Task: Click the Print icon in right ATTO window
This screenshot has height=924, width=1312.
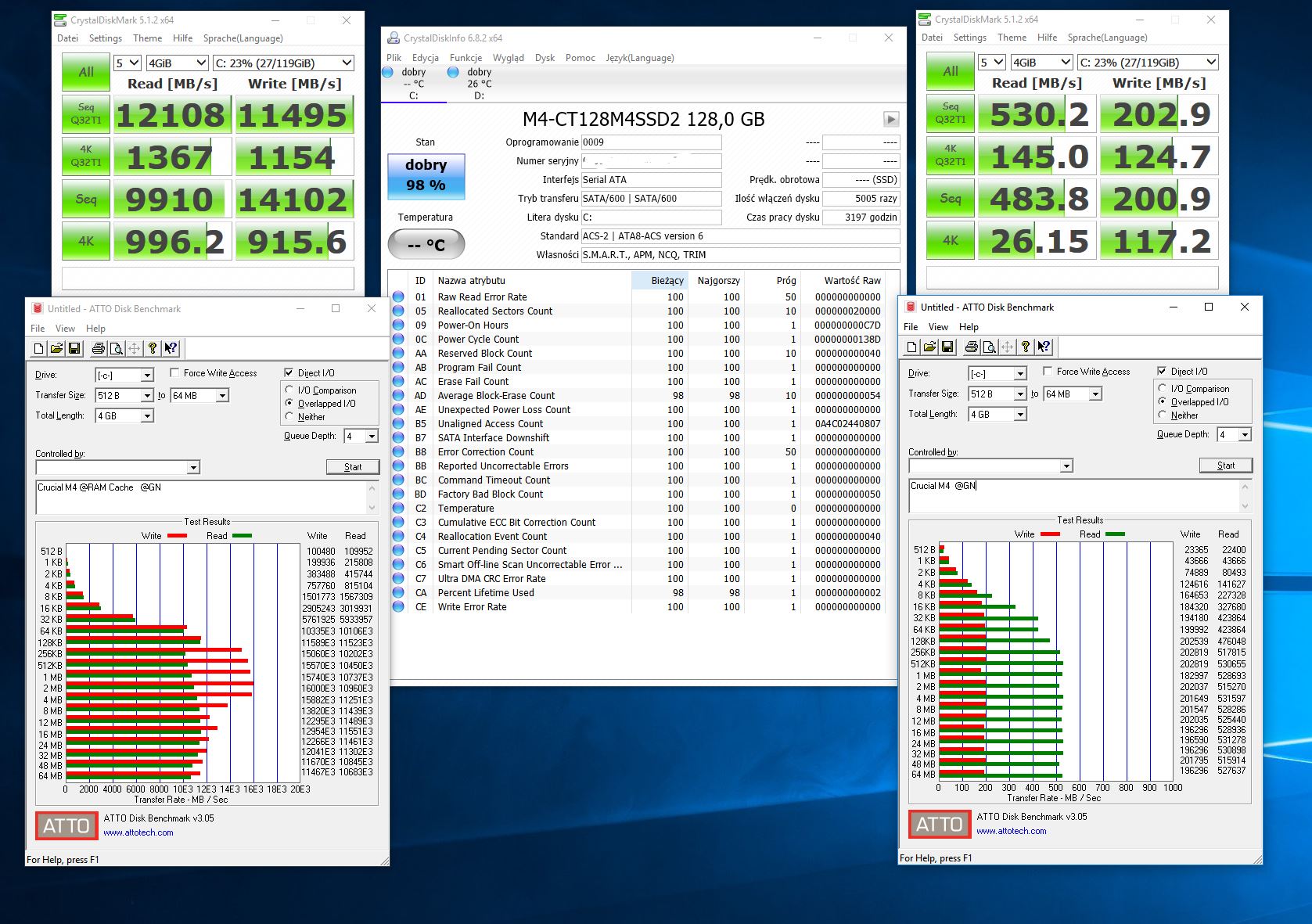Action: (x=971, y=347)
